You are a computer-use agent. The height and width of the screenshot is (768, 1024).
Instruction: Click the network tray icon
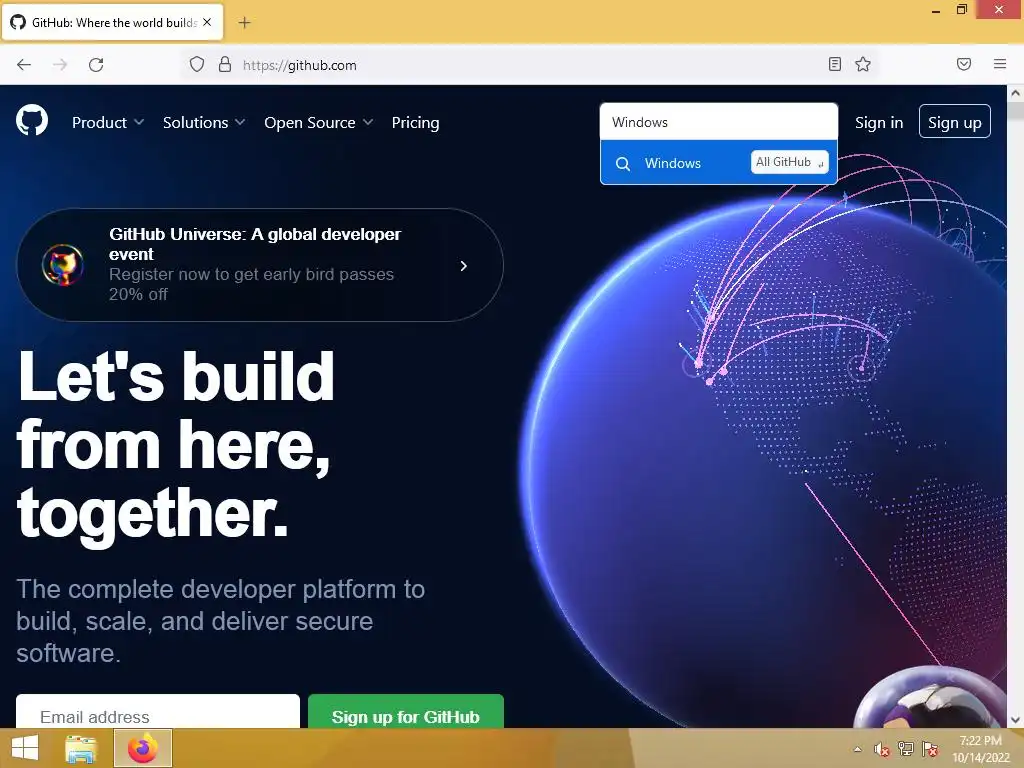(x=906, y=749)
